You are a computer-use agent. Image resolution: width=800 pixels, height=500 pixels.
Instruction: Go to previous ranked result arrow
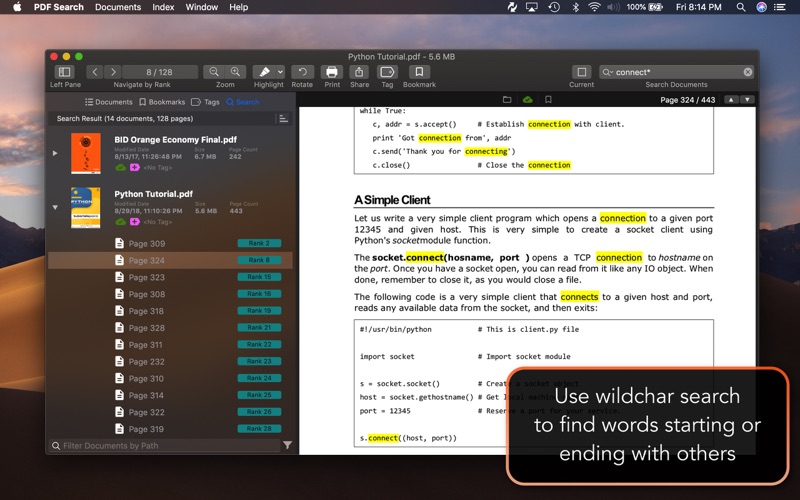tap(94, 72)
